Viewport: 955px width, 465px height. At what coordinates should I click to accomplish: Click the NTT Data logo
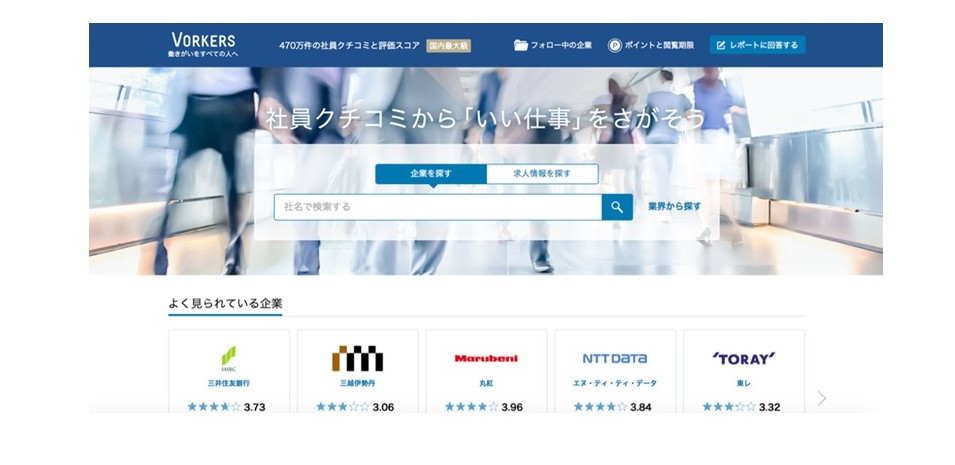[x=614, y=358]
